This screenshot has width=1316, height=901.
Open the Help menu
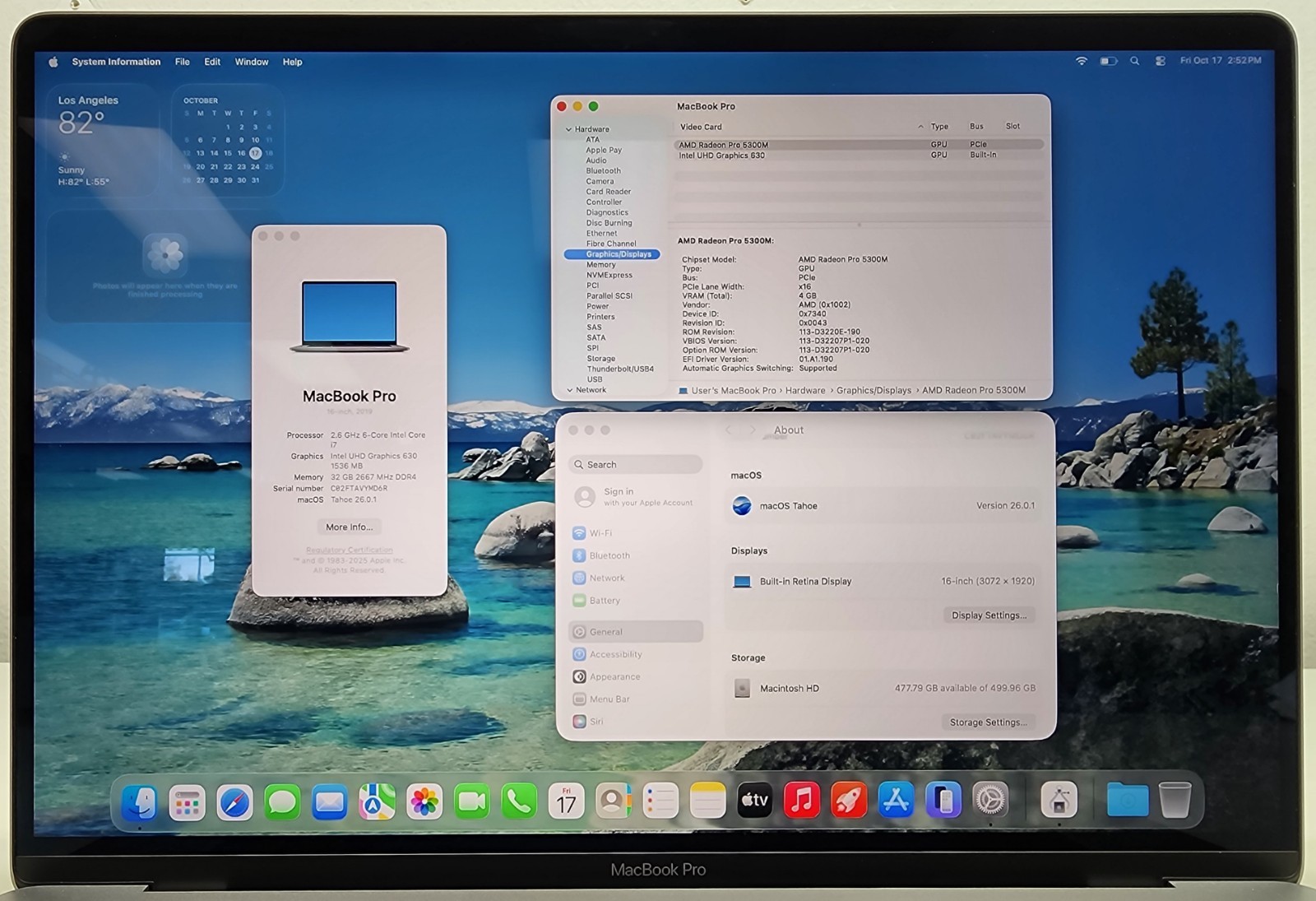pos(292,62)
